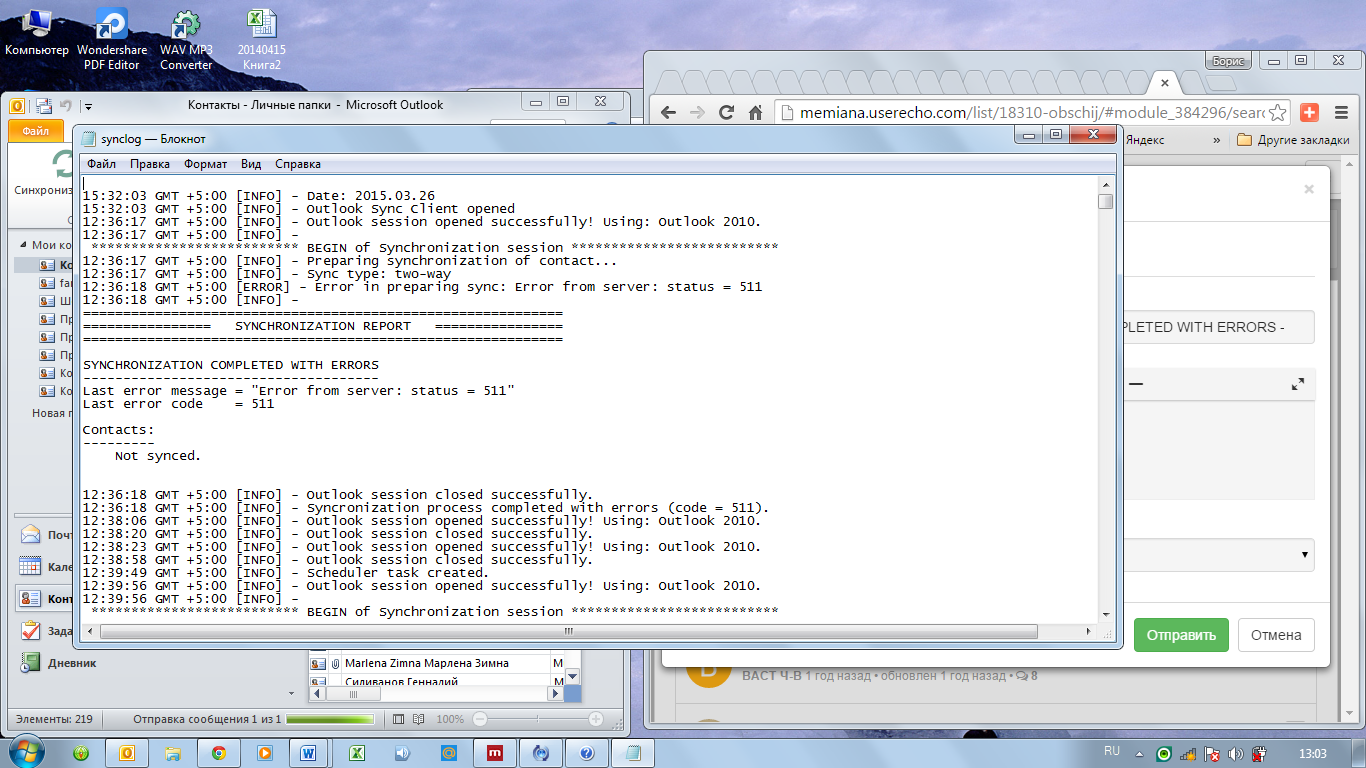Viewport: 1366px width, 768px height.
Task: Open Action Center flag tray icon
Action: tap(1211, 754)
